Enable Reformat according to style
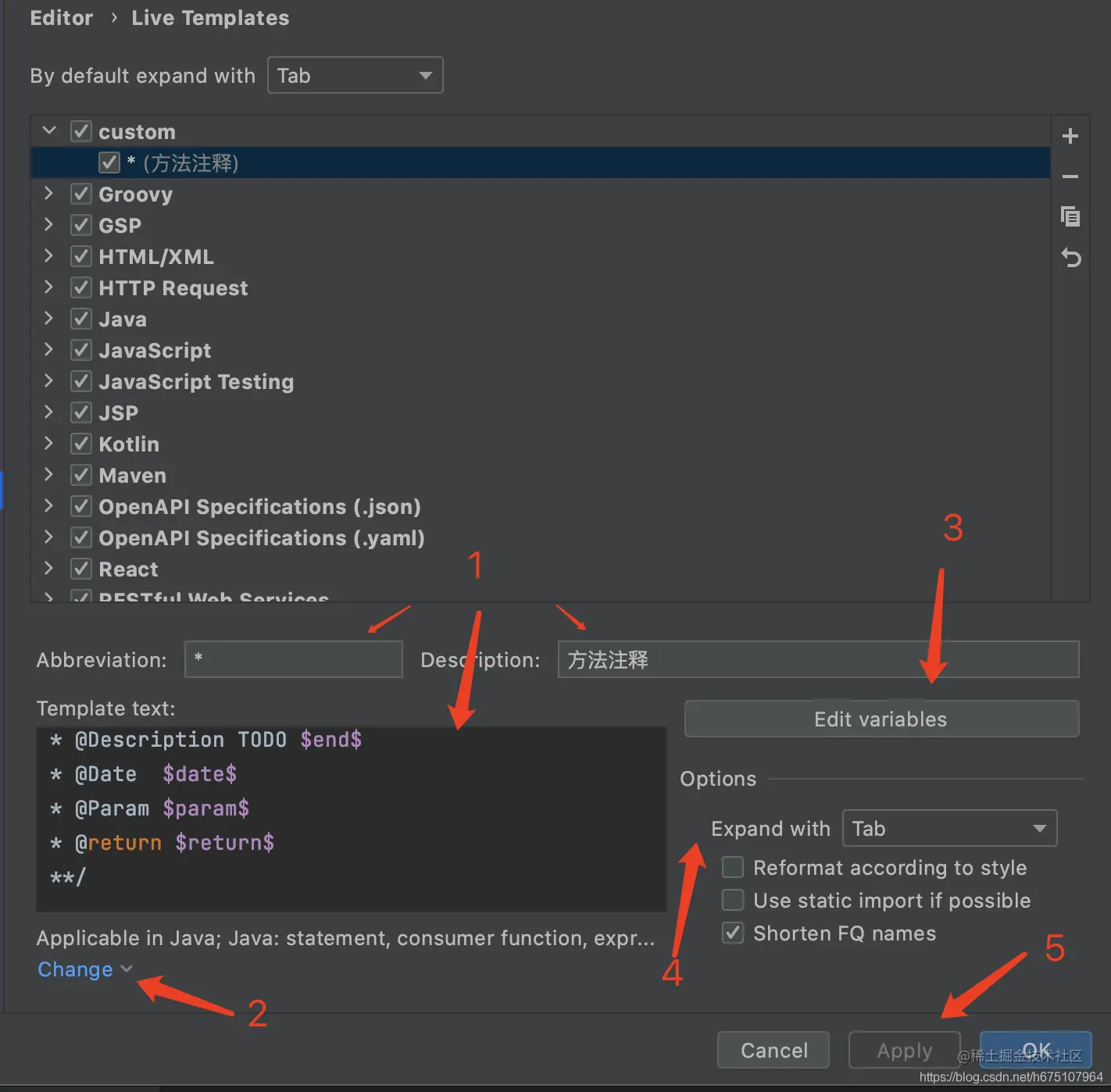Screen dimensions: 1111x1092 [x=733, y=867]
